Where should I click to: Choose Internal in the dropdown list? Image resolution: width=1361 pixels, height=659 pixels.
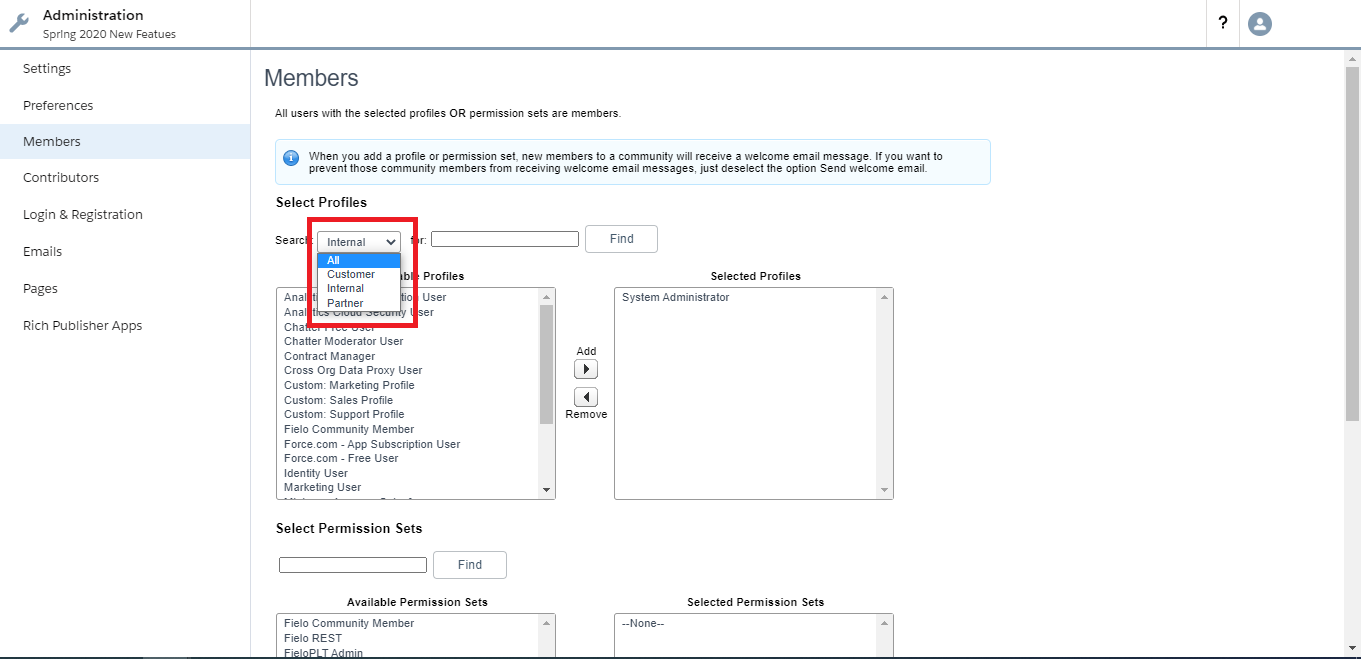tap(358, 288)
